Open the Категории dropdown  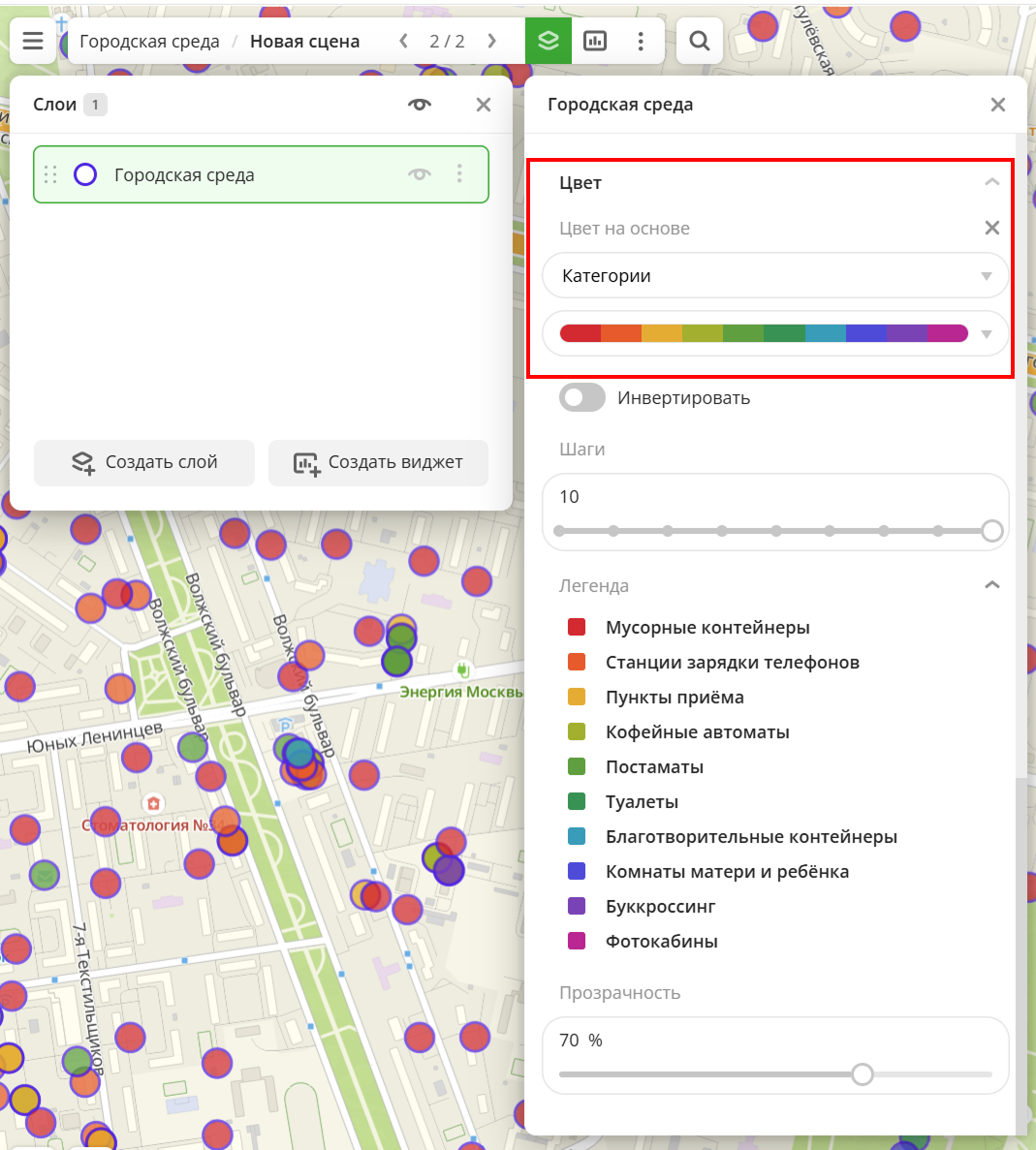pos(775,276)
